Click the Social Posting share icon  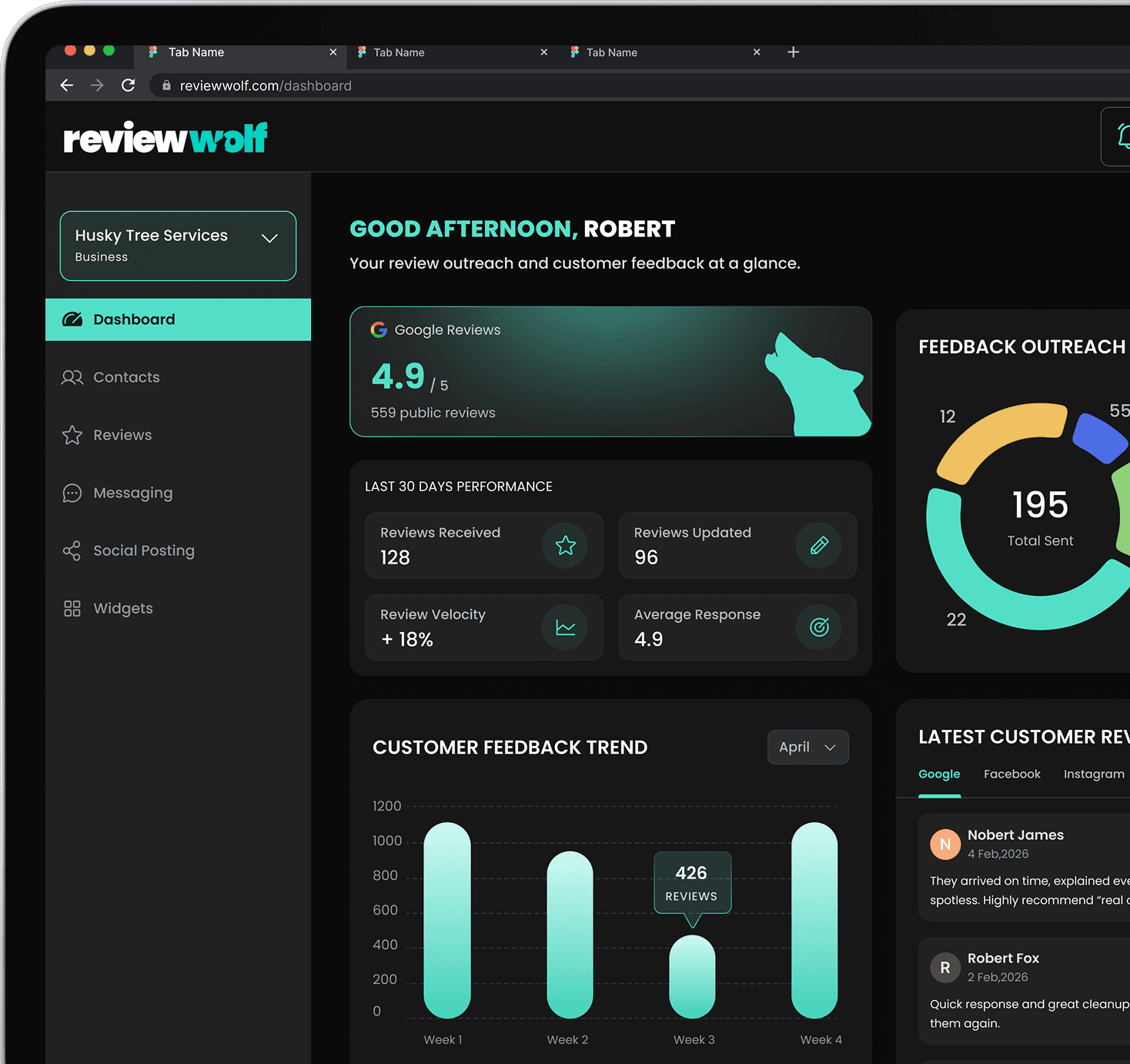[x=72, y=550]
